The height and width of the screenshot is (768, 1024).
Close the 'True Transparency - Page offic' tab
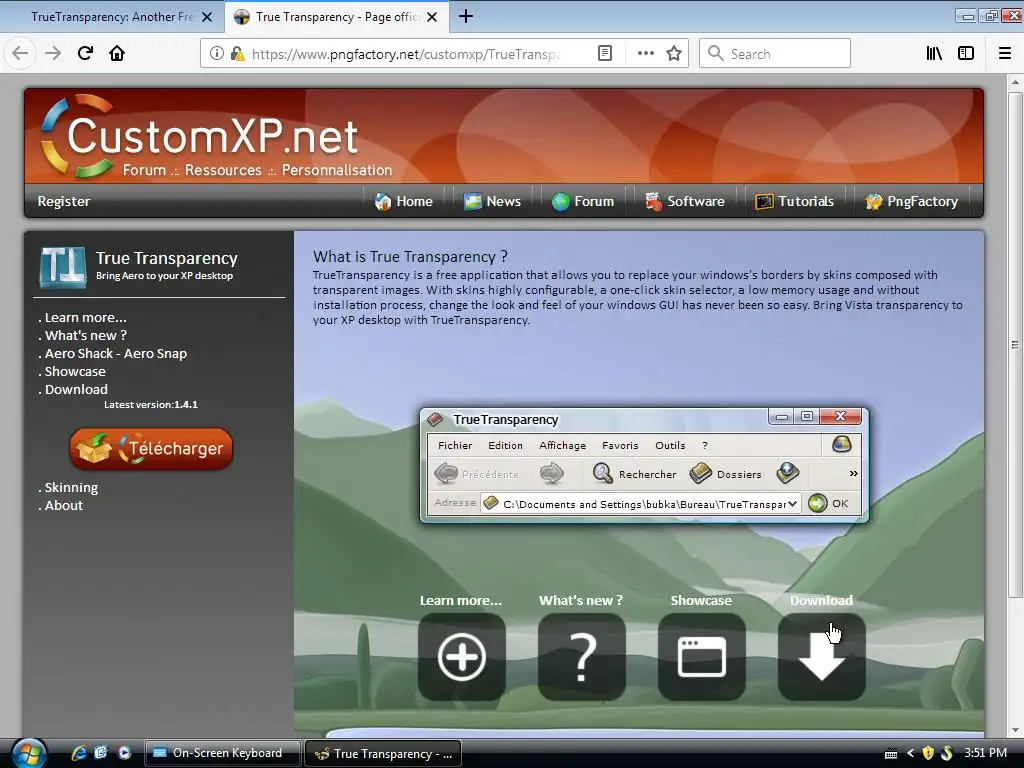tap(432, 17)
